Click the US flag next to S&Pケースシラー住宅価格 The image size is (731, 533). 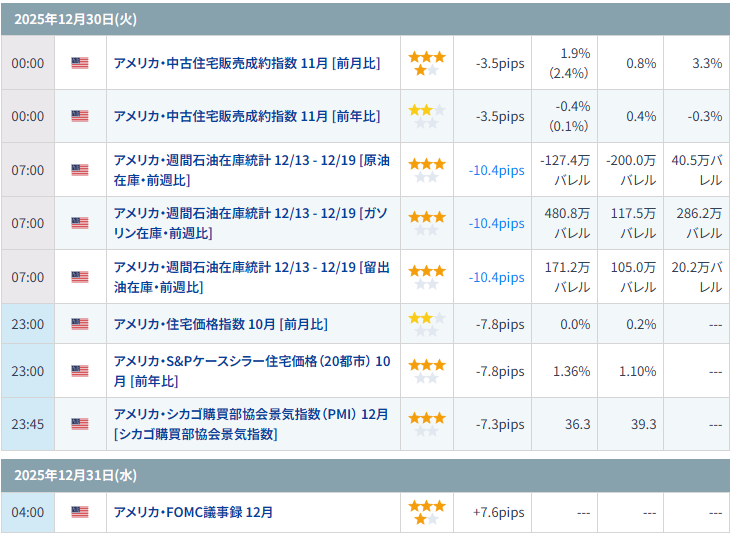(x=80, y=371)
